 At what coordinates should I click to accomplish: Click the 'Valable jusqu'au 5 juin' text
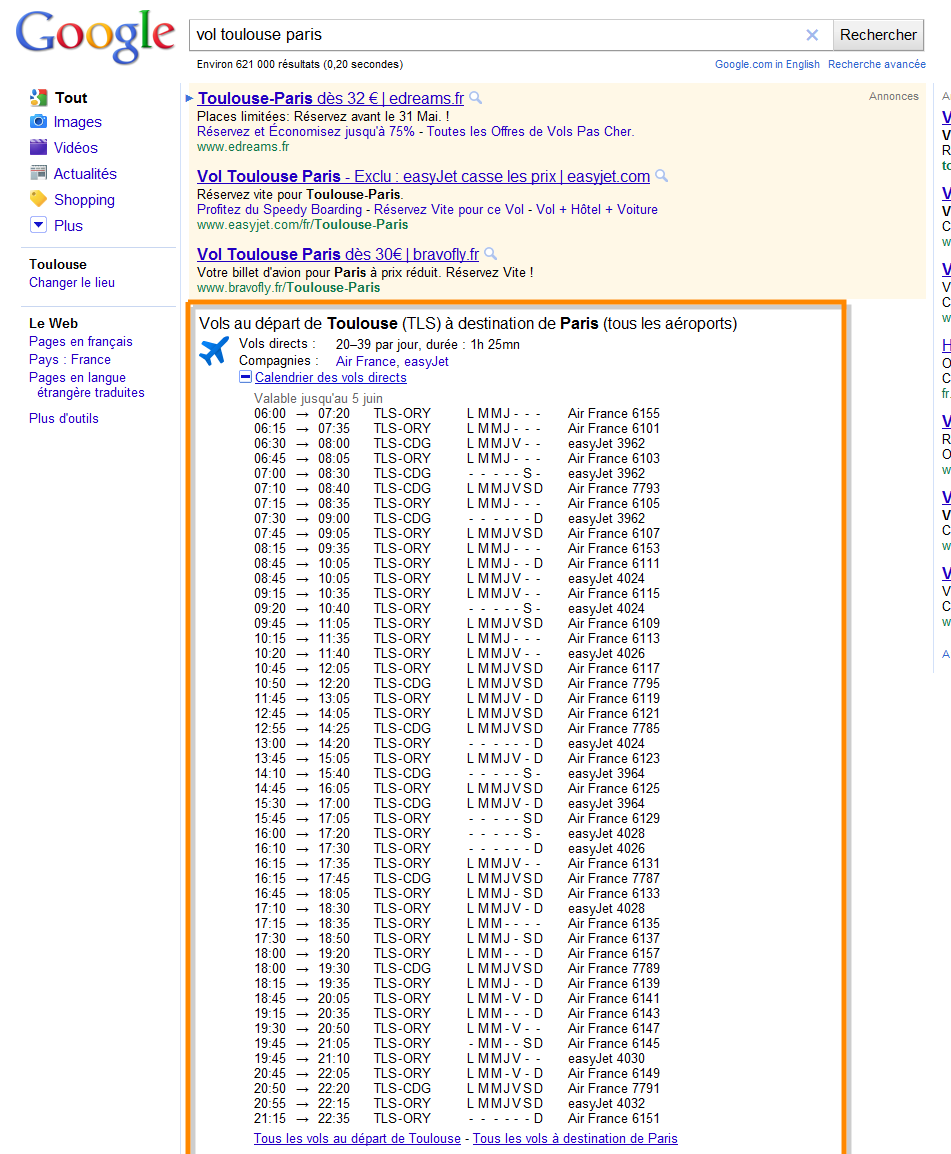click(x=318, y=398)
